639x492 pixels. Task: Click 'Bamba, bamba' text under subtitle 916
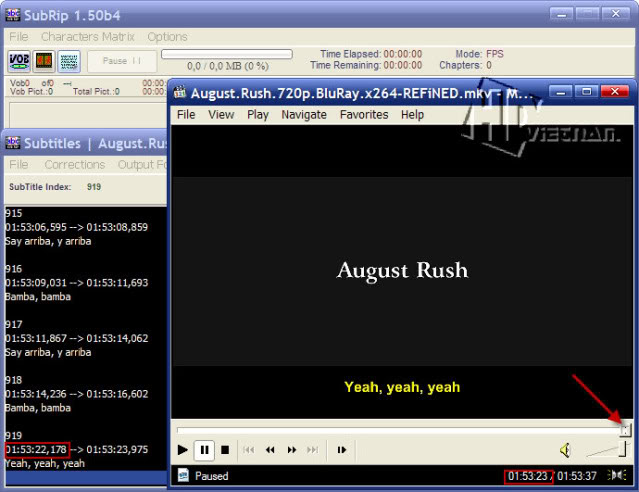click(x=37, y=297)
